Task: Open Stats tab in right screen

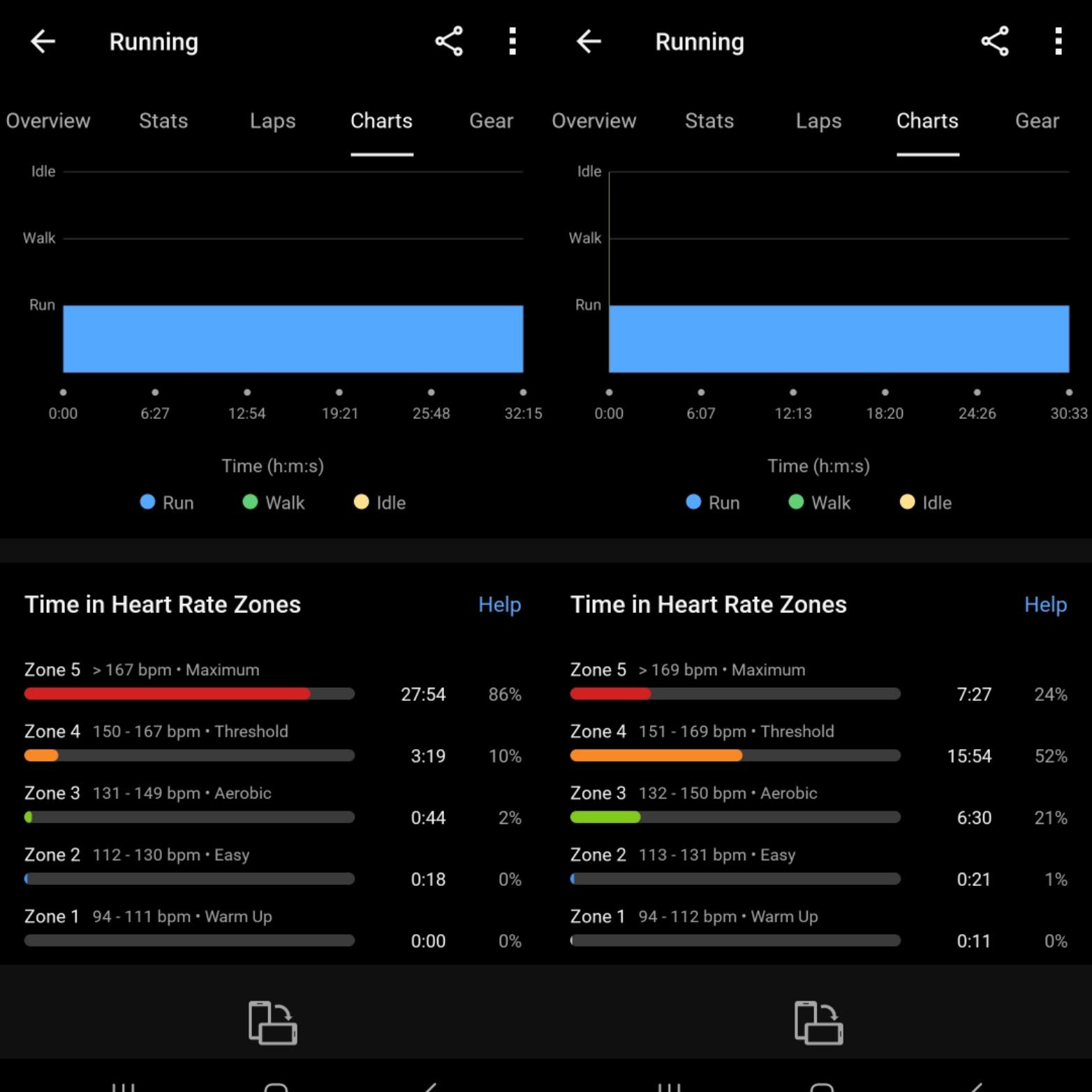Action: pyautogui.click(x=709, y=121)
